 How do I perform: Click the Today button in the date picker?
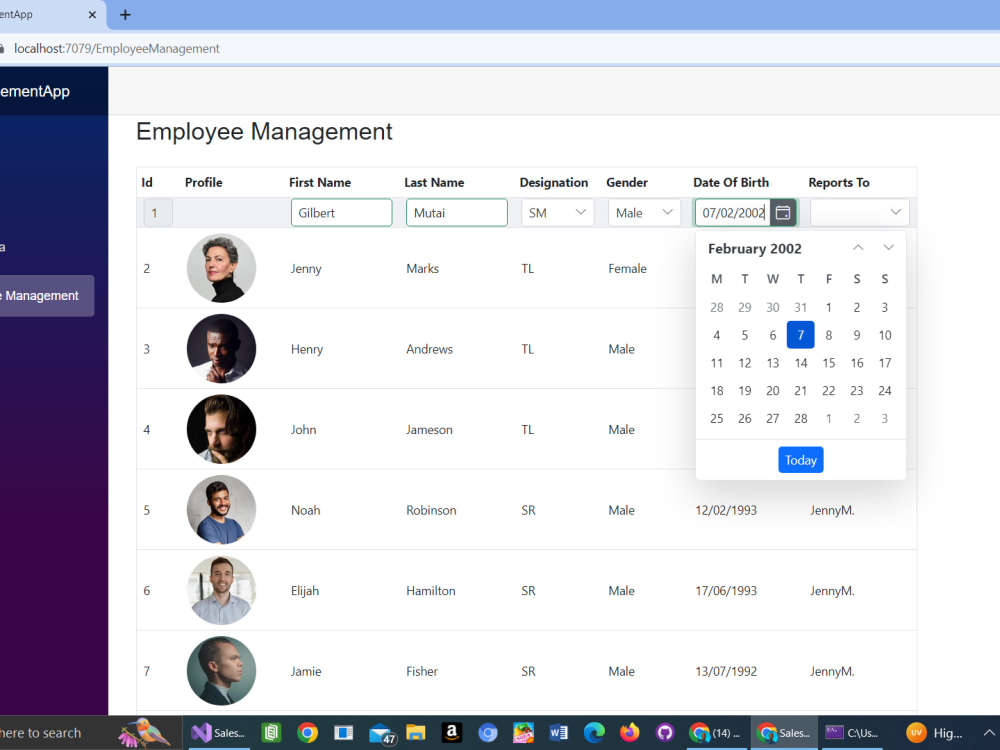(800, 459)
